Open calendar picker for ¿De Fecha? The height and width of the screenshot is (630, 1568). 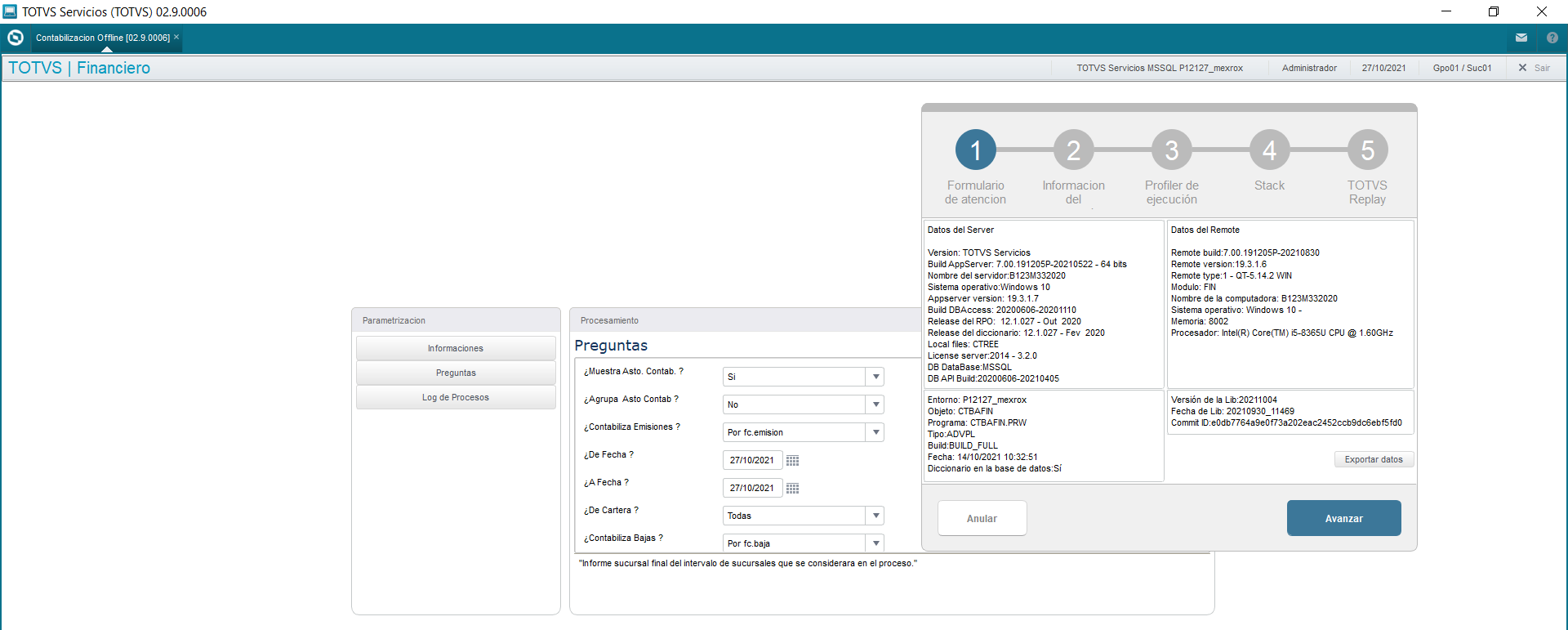pos(792,461)
